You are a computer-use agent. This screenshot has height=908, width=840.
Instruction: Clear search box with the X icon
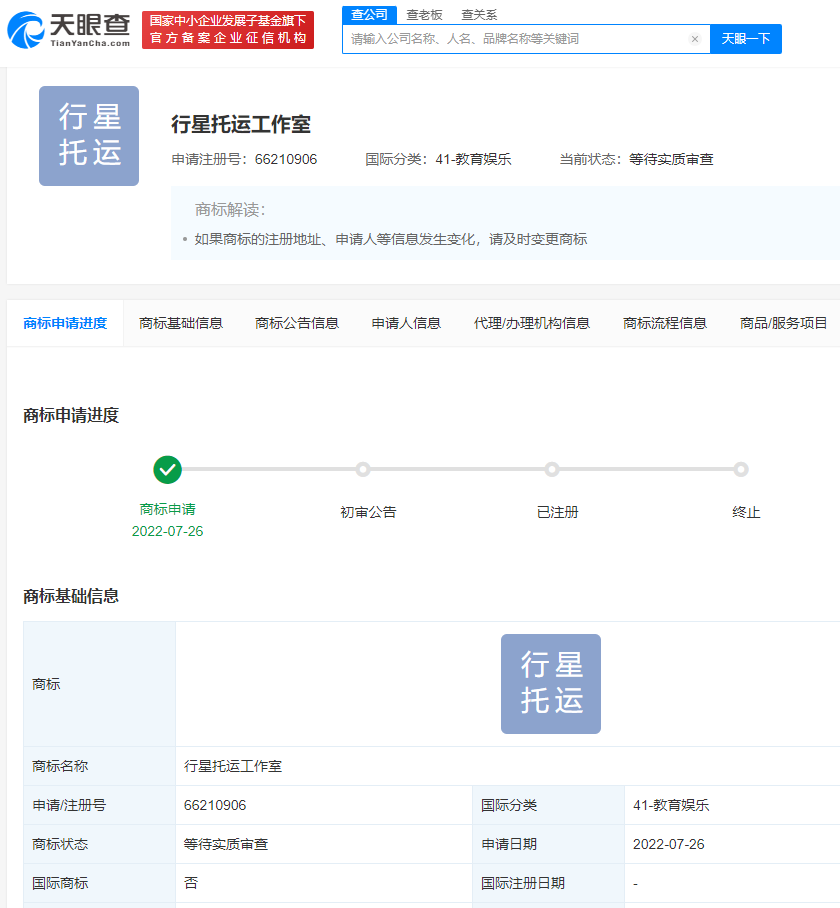coord(694,39)
